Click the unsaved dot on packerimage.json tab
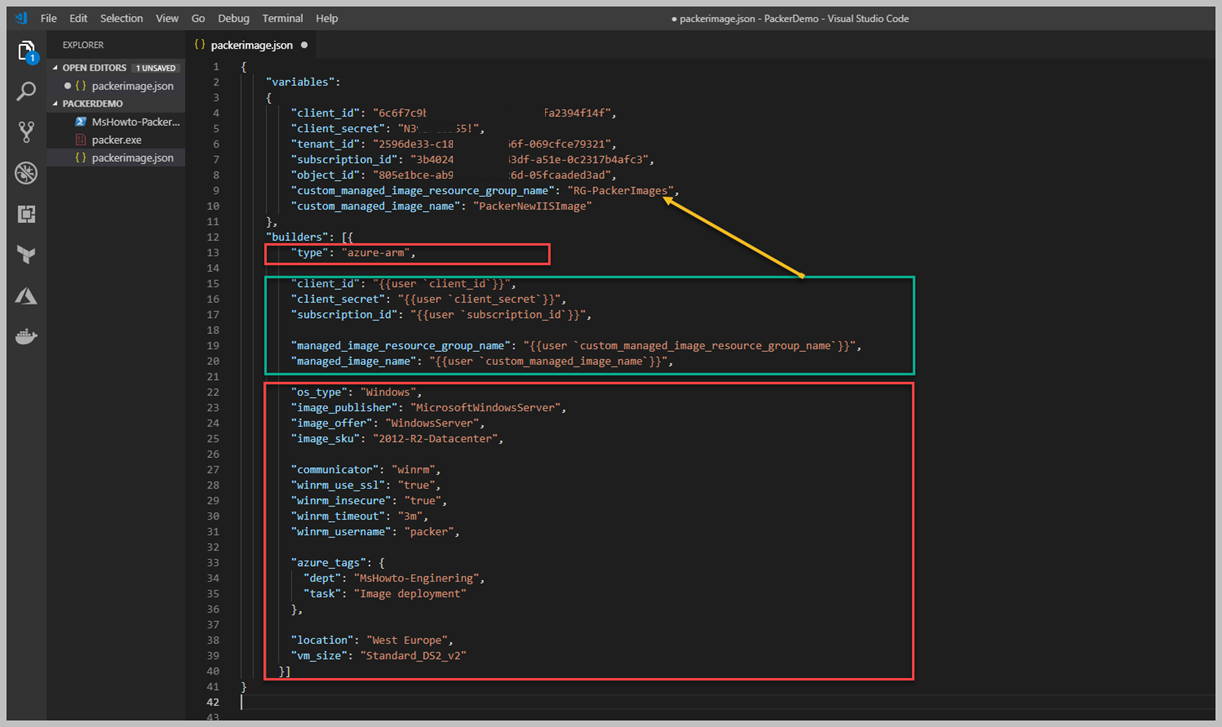The width and height of the screenshot is (1222, 727). pos(304,45)
